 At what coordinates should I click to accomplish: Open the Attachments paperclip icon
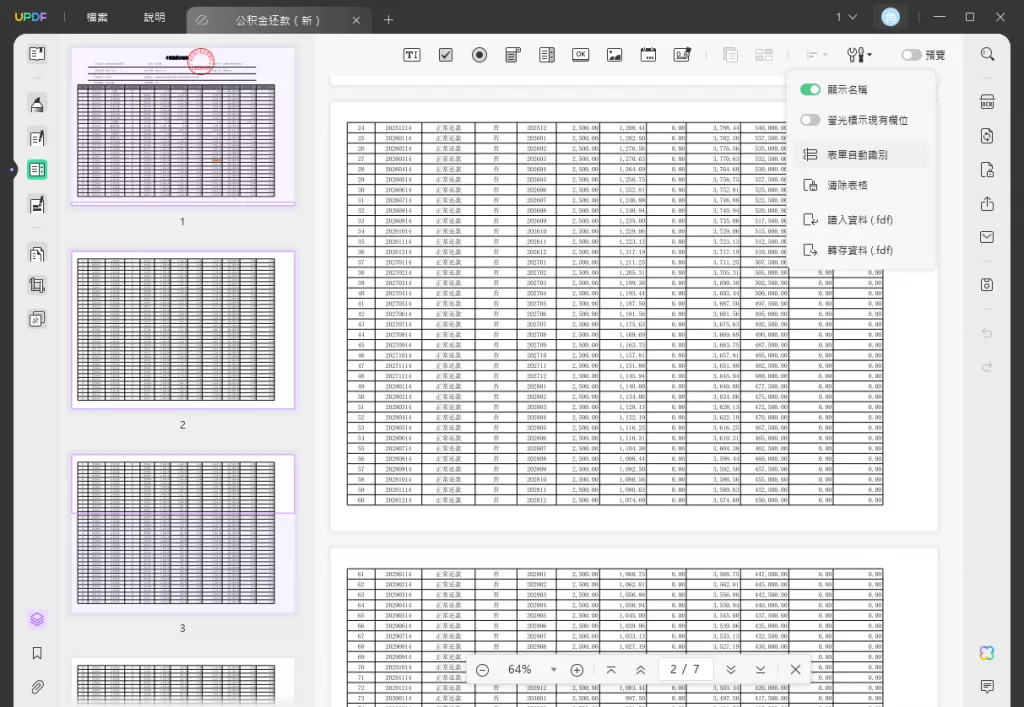[x=37, y=687]
